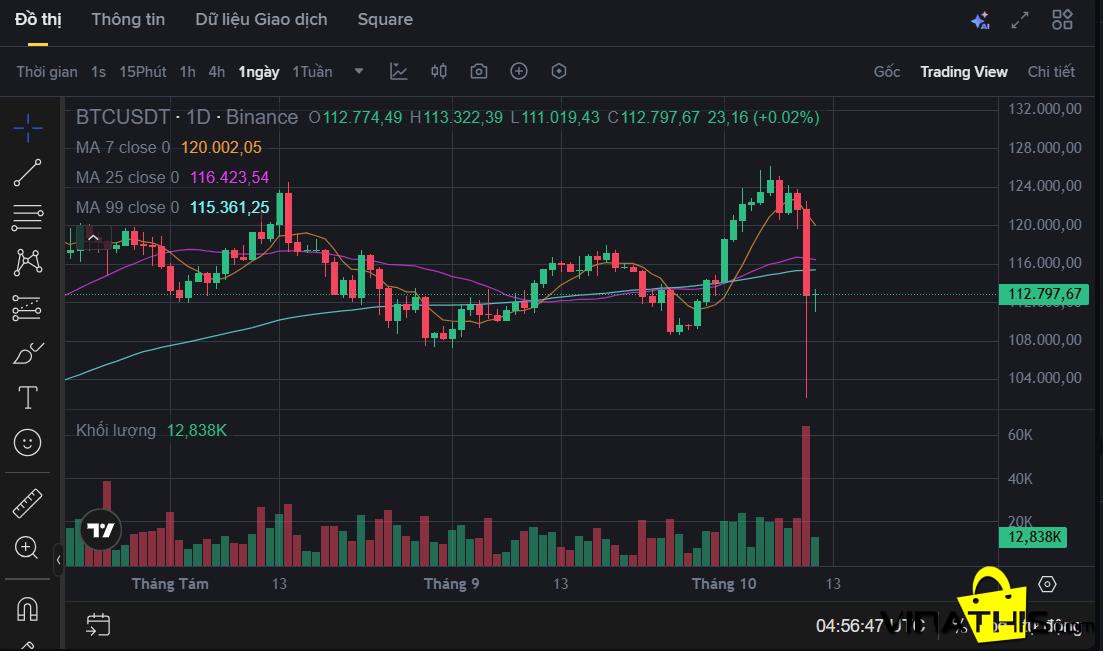Open the XABCD pattern tool
Viewport: 1103px width, 651px height.
27,261
